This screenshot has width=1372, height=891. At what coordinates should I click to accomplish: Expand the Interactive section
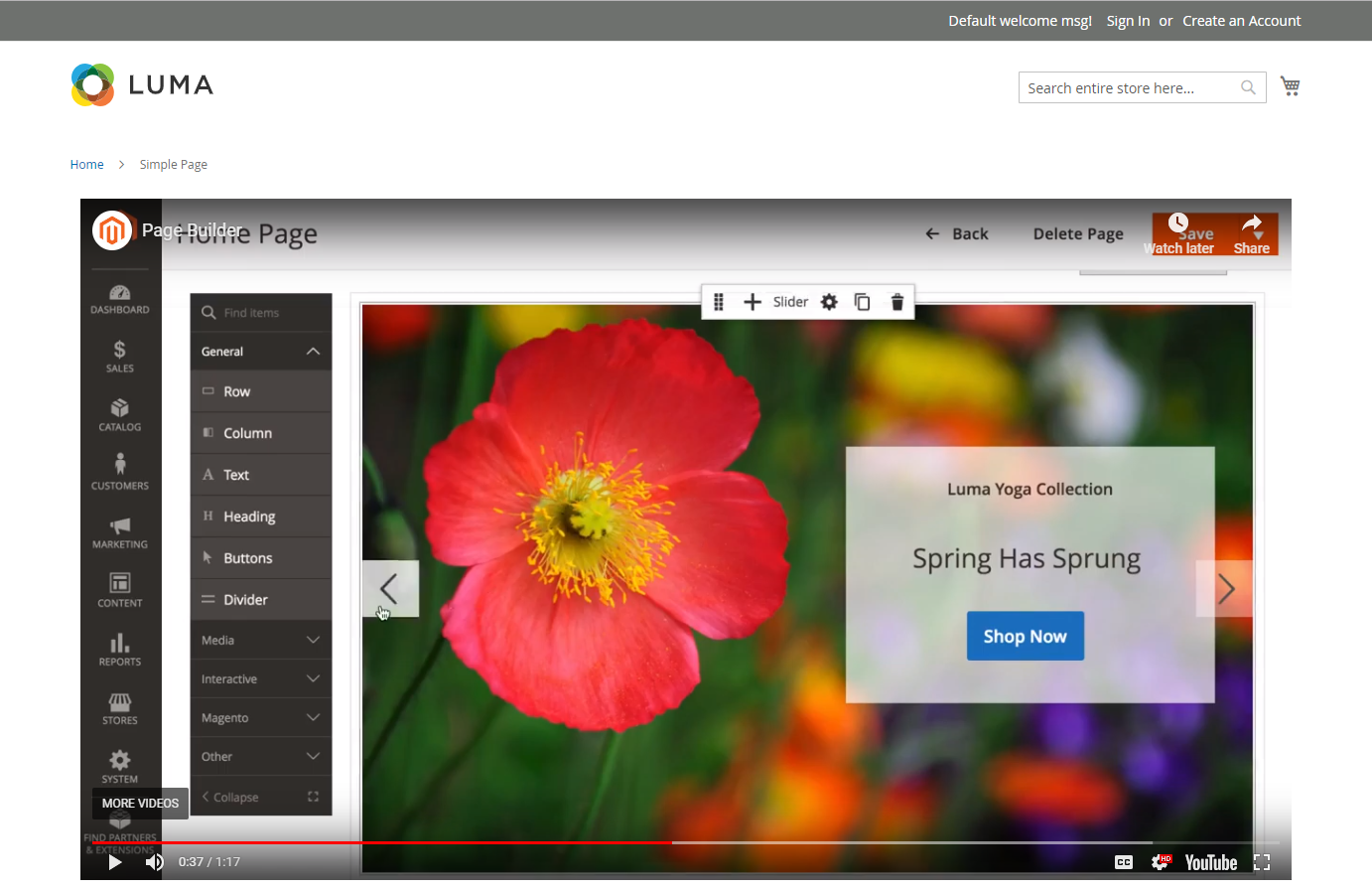[x=261, y=679]
